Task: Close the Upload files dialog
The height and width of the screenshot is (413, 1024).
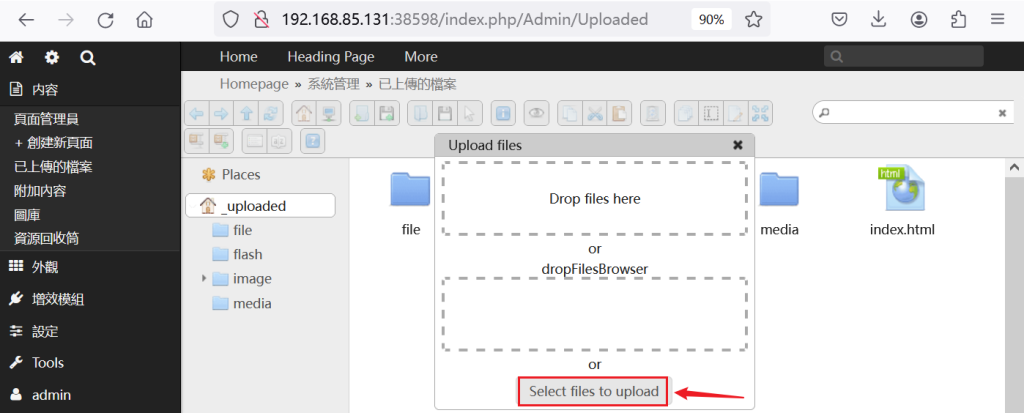Action: [737, 145]
